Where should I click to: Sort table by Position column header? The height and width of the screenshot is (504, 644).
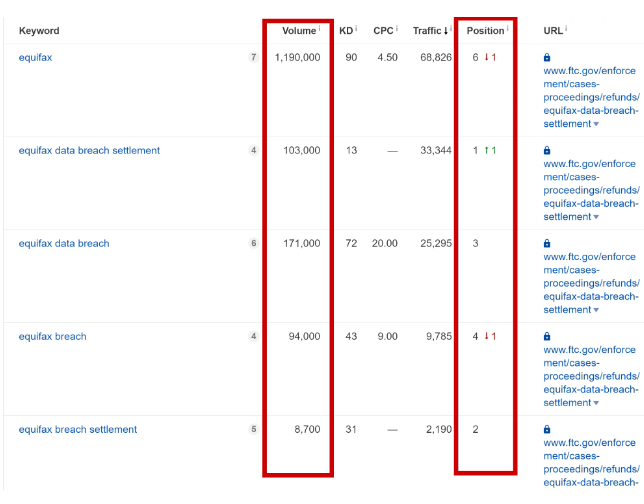click(485, 31)
